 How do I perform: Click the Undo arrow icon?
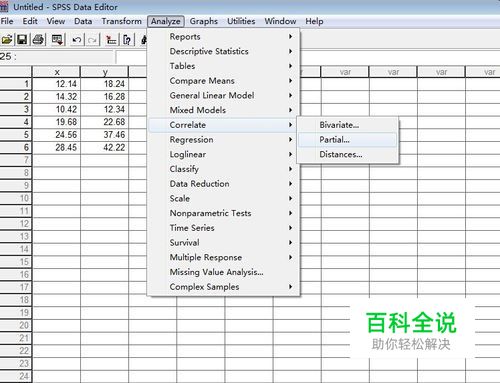point(77,40)
